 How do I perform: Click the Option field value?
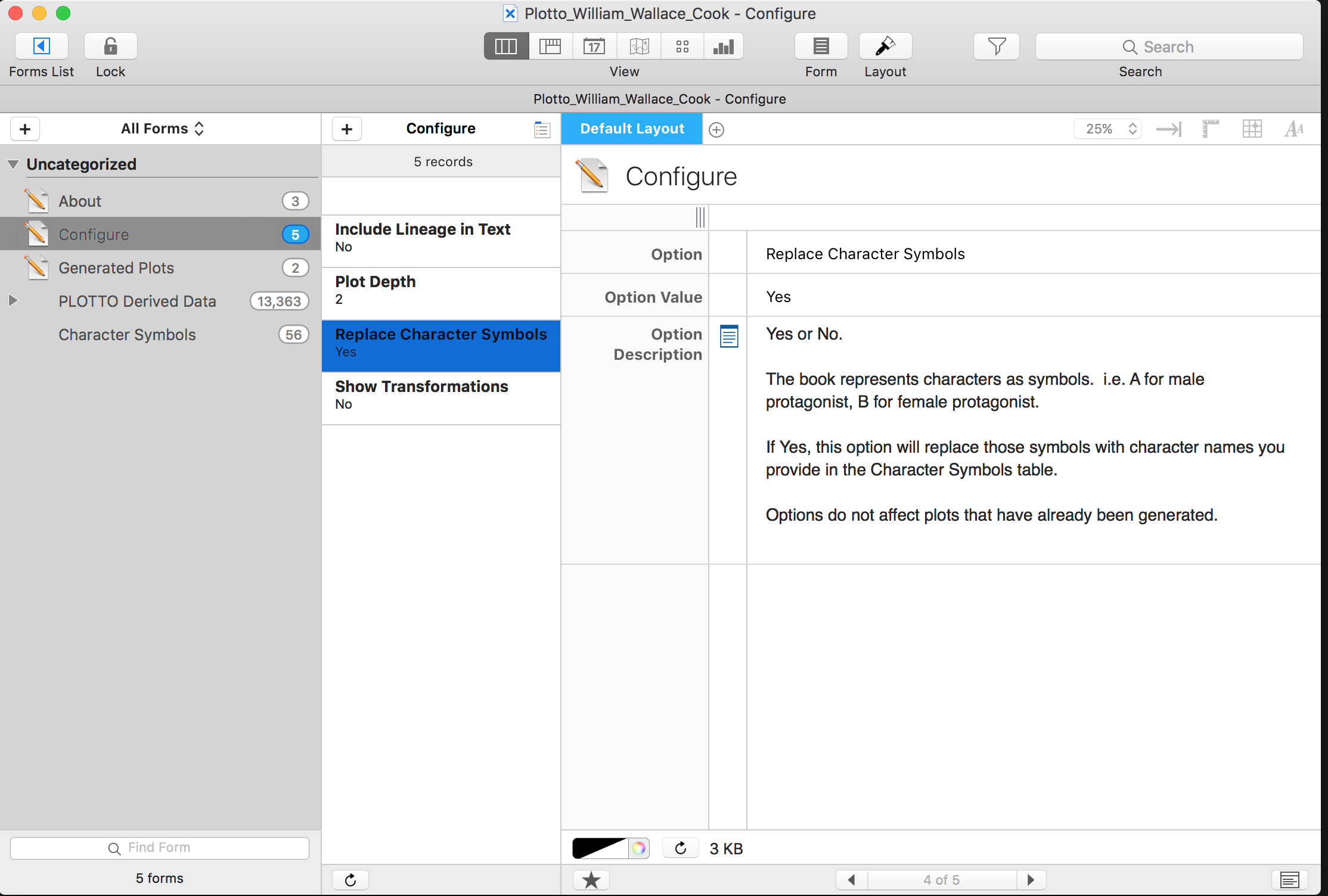pos(1034,253)
